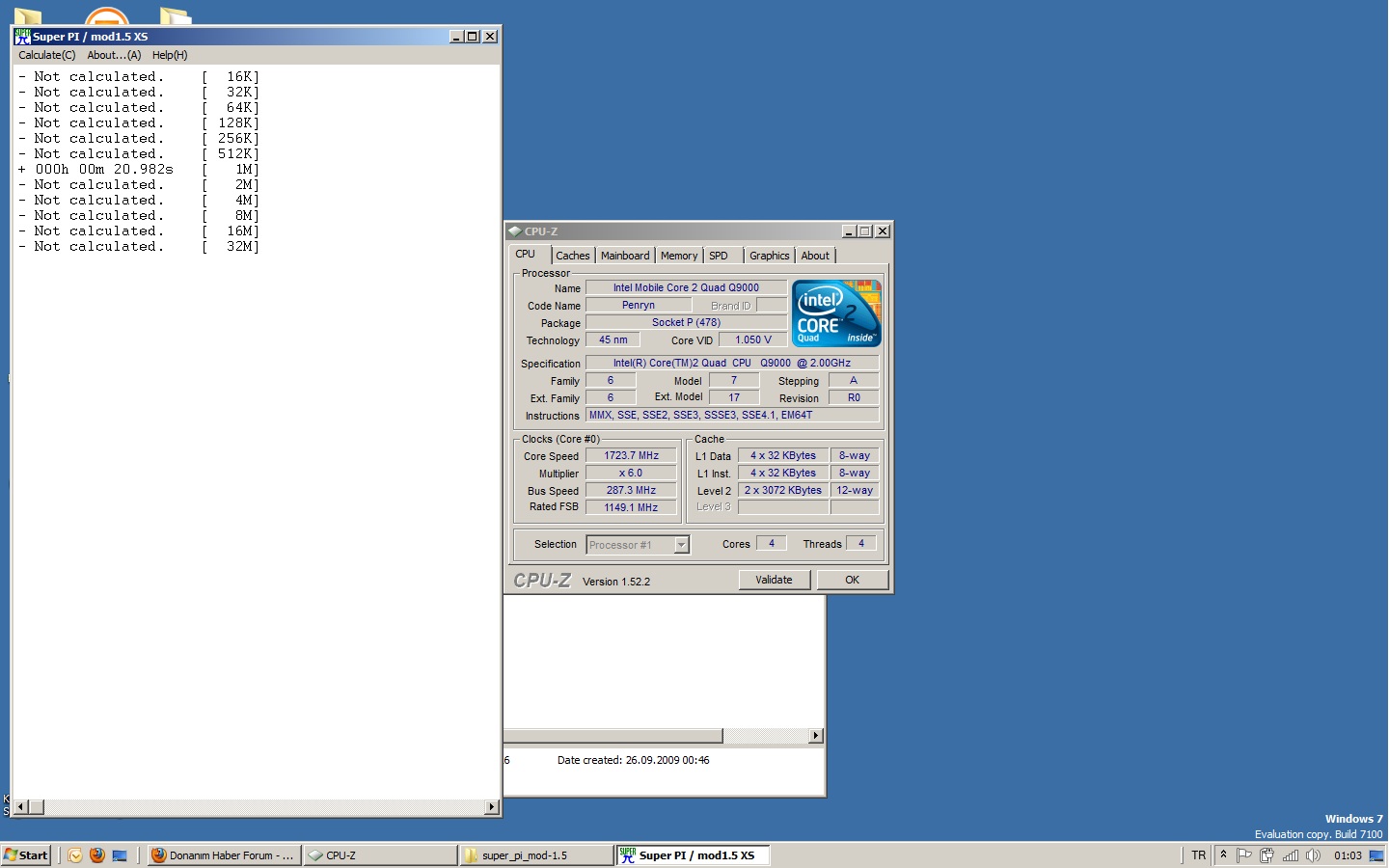Click the show desktop icon beside clock

click(x=1376, y=855)
